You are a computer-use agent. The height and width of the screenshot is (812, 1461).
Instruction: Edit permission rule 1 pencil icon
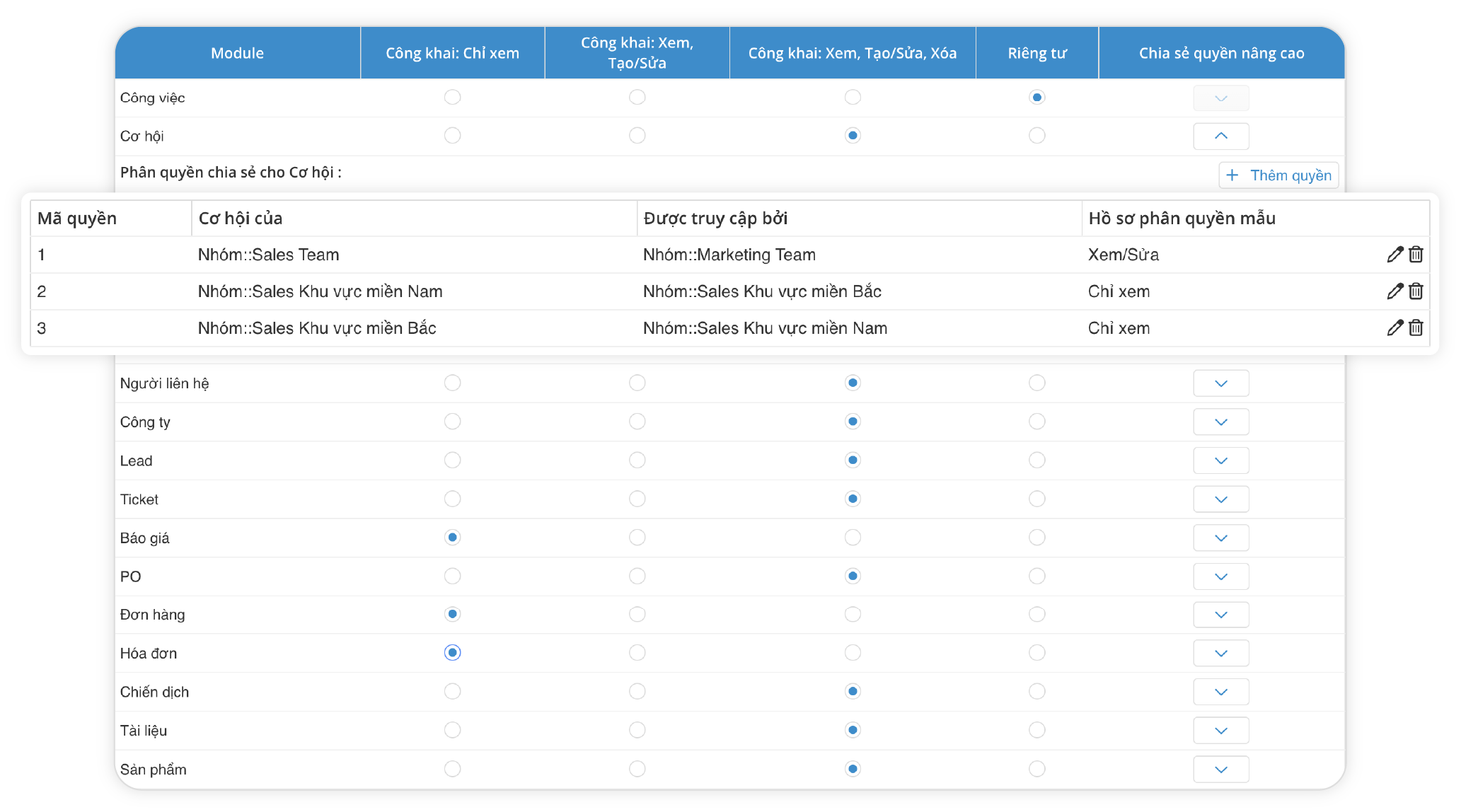[1394, 255]
